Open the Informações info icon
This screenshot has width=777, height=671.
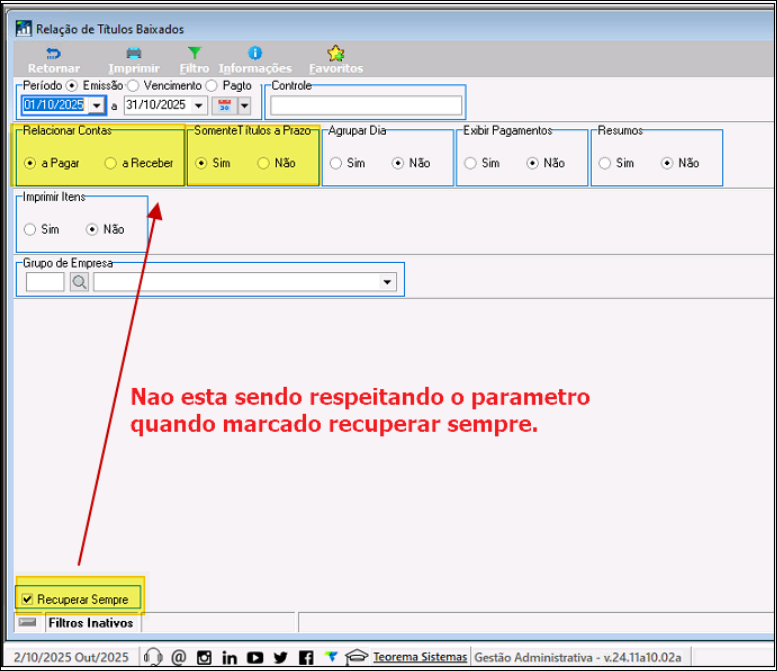[255, 53]
